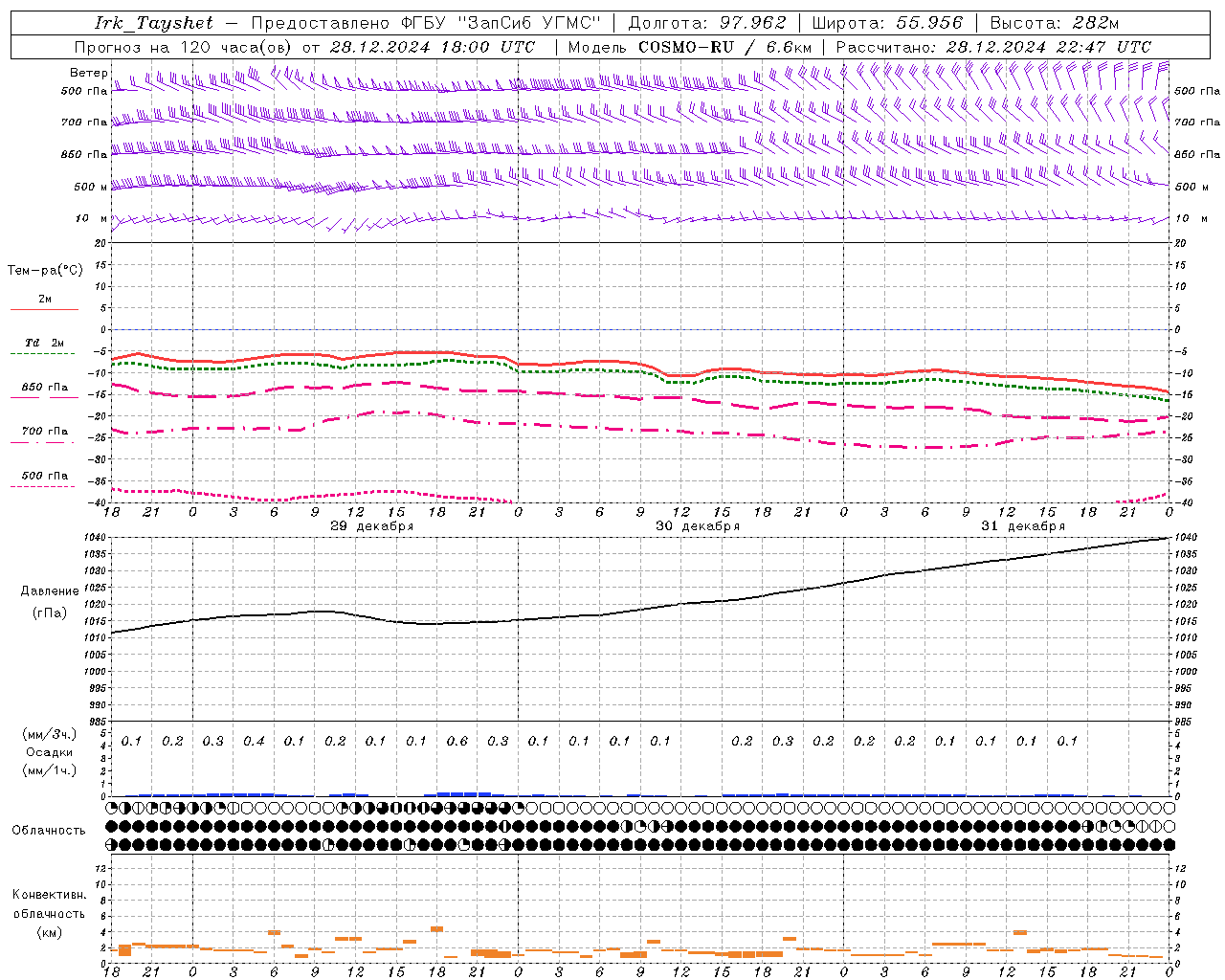
Task: Click the Рассчитано: 28.12.2024 22:47 UTC timestamp
Action: click(x=993, y=47)
